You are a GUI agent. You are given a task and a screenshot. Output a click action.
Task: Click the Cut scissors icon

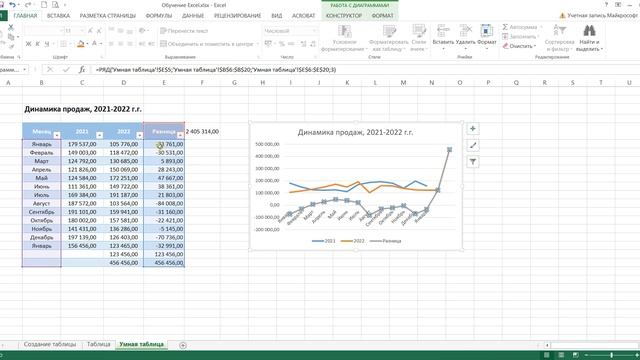coord(11,27)
